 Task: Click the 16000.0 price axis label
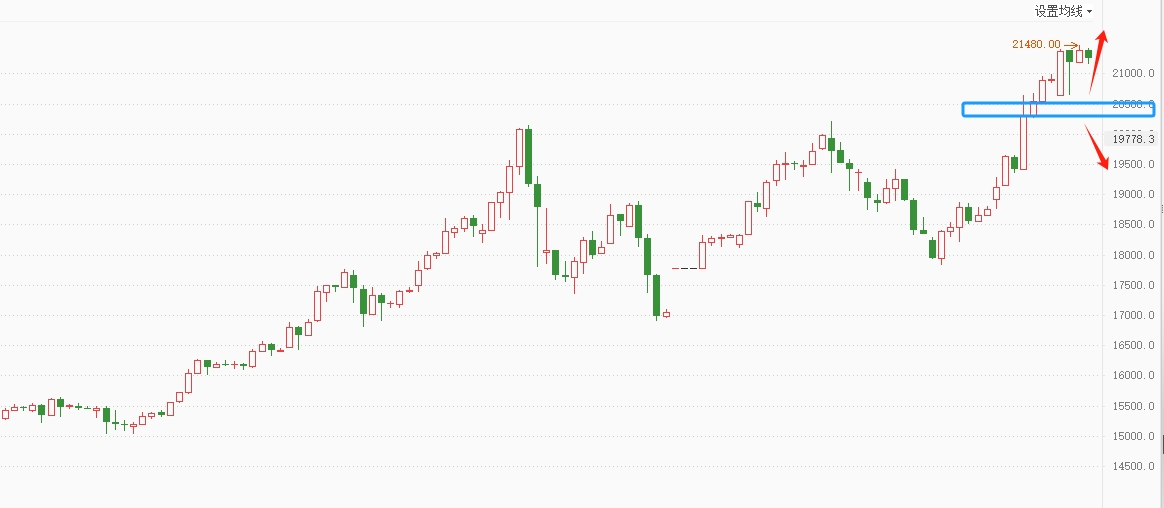(x=1134, y=376)
